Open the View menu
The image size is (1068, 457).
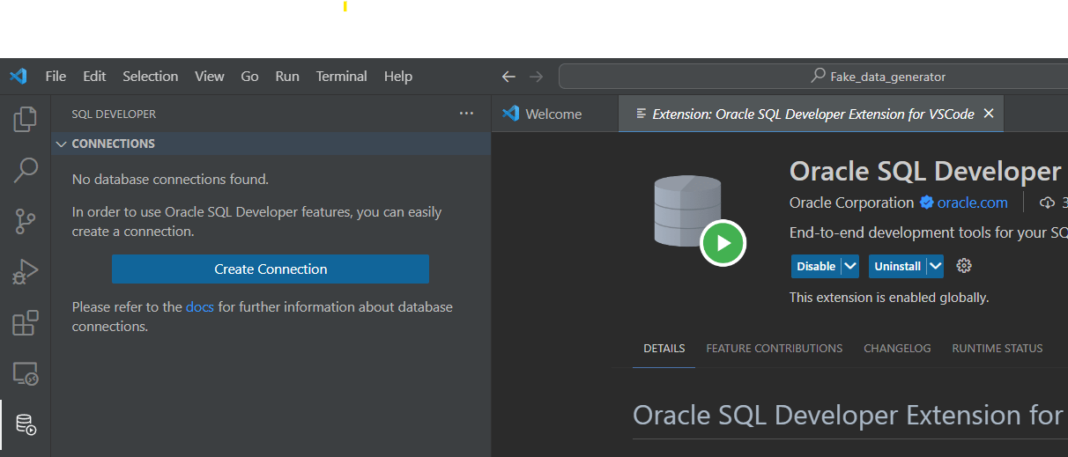[209, 76]
